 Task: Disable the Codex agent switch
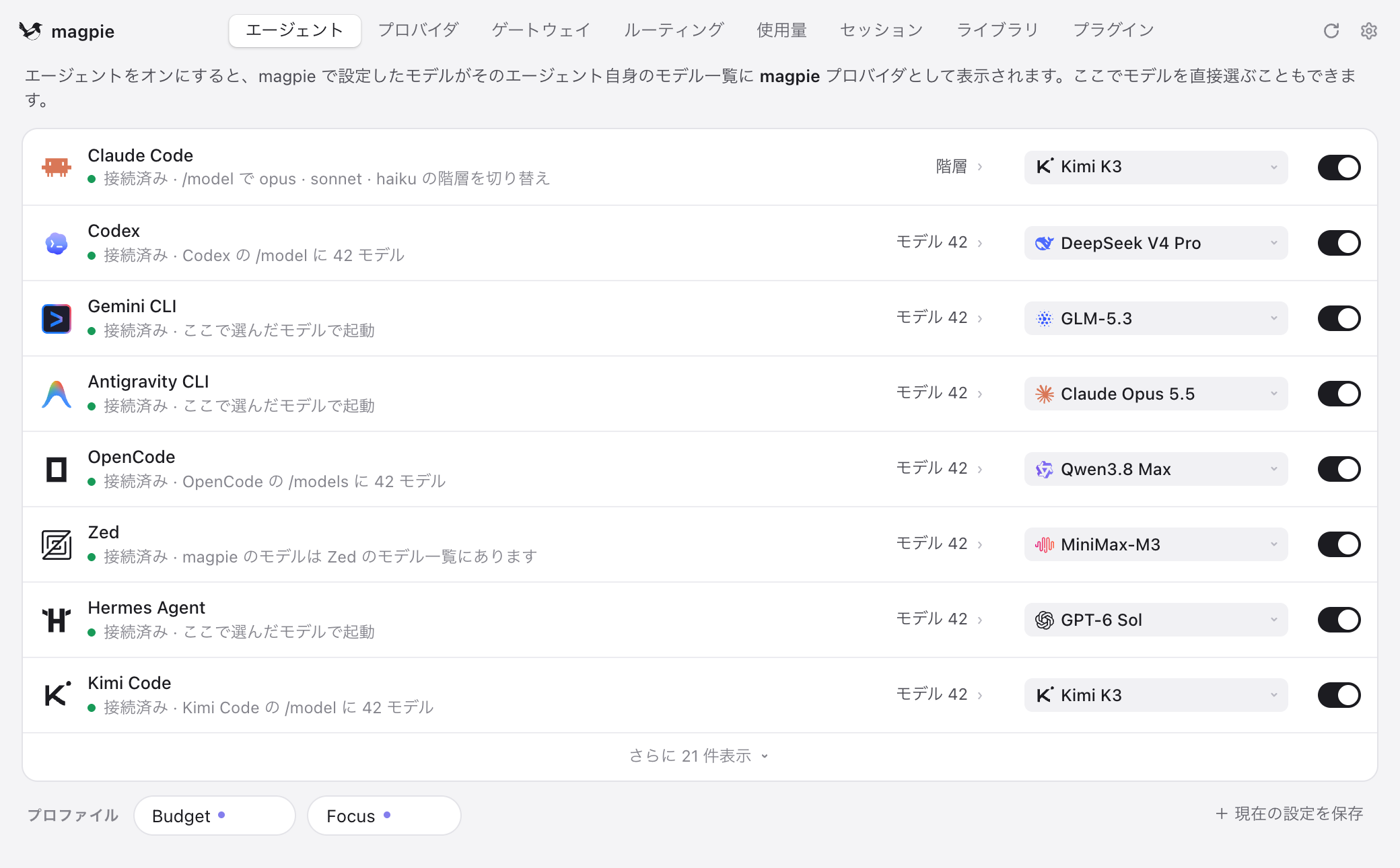[1339, 243]
